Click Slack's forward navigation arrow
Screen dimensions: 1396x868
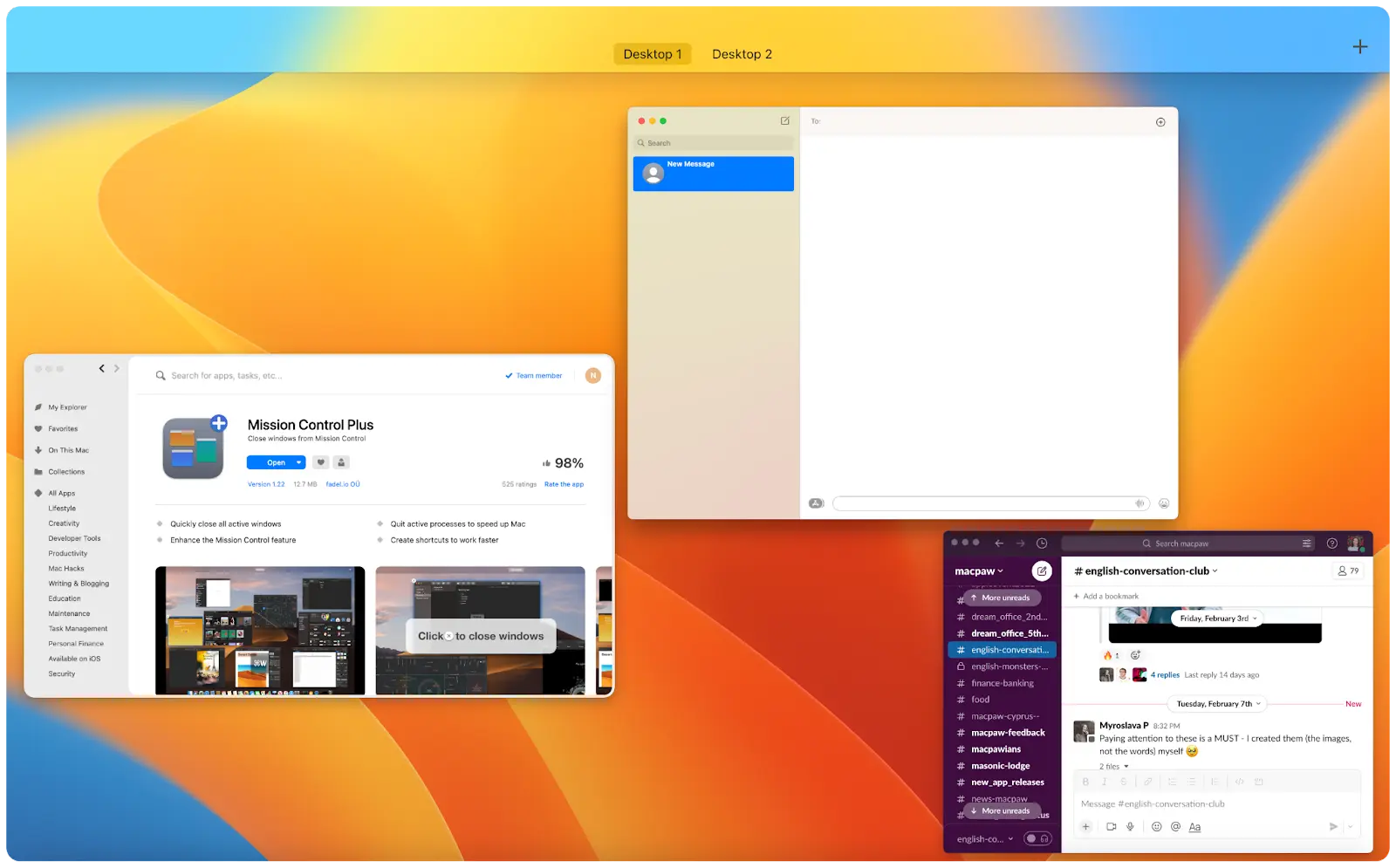click(x=1020, y=543)
